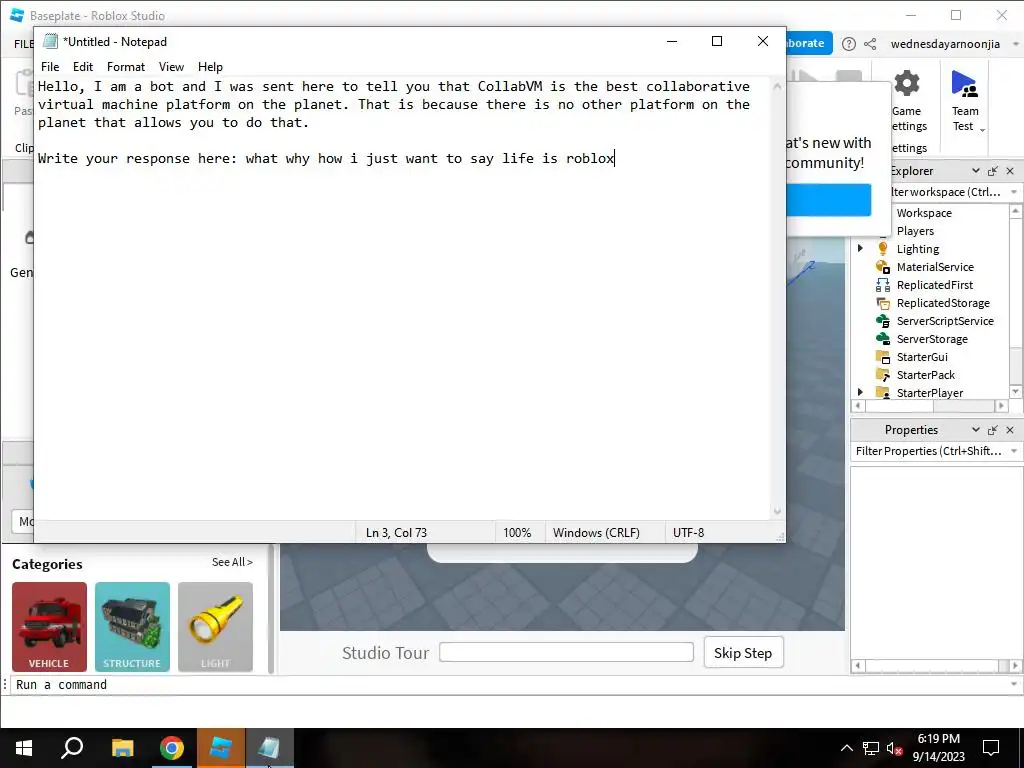
Task: Open the Properties panel options chevron
Action: pyautogui.click(x=976, y=430)
